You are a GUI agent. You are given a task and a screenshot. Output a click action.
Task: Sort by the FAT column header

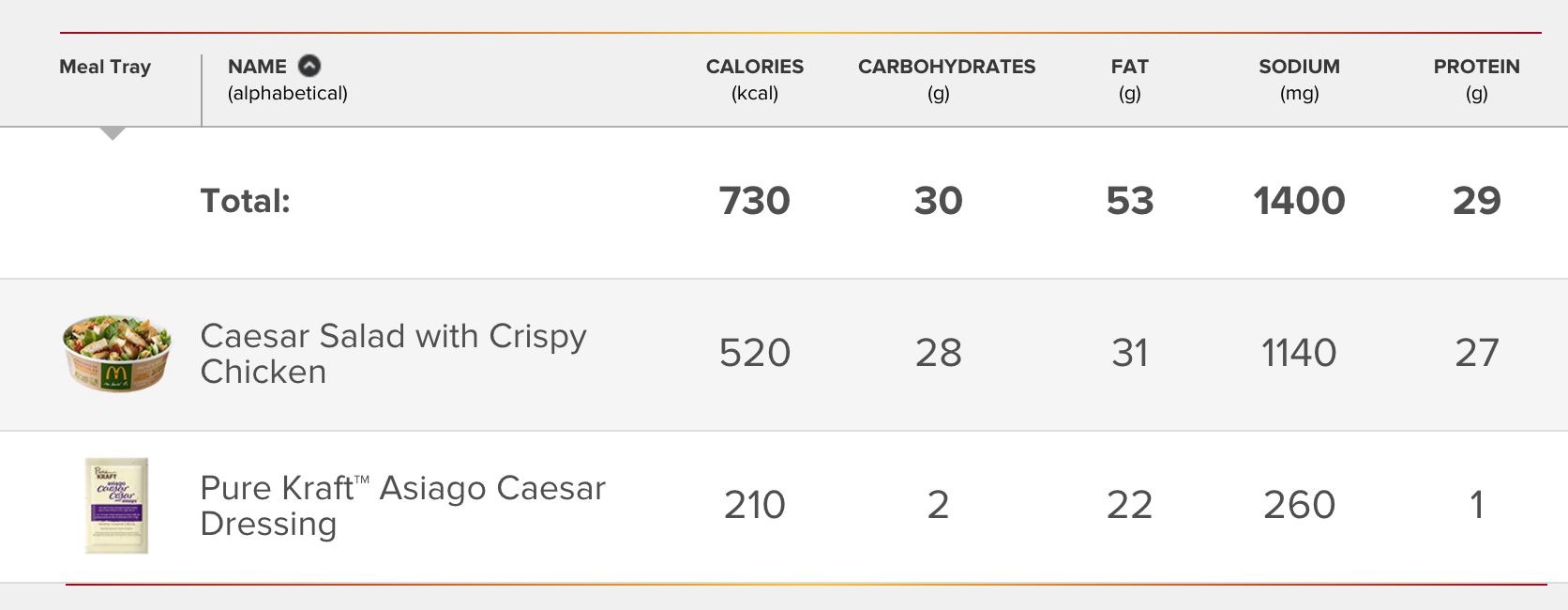[1130, 79]
